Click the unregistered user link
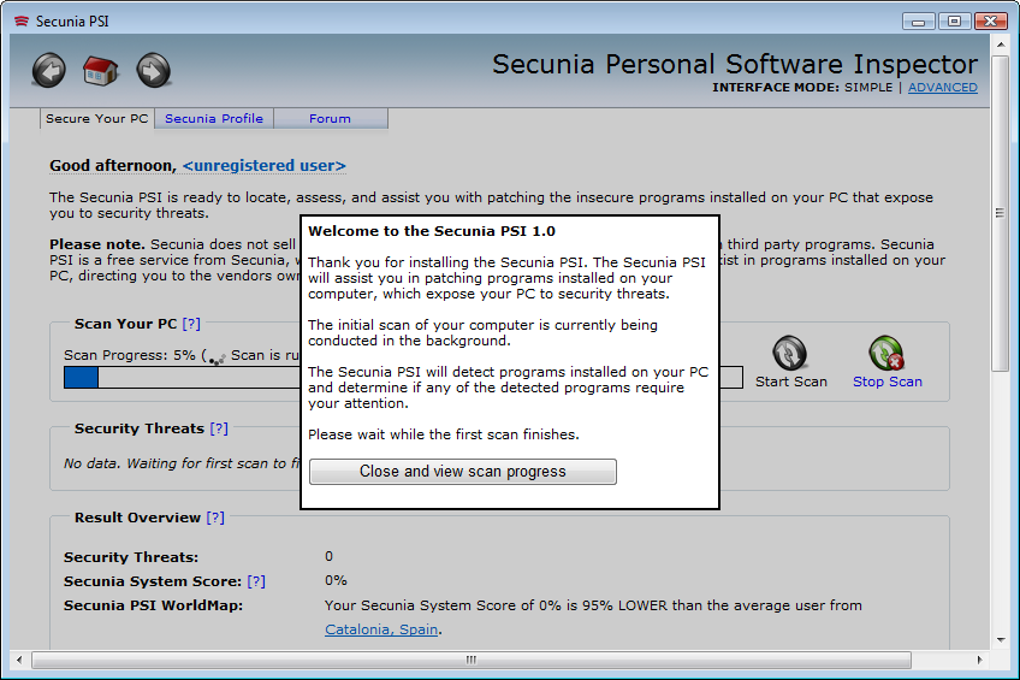This screenshot has width=1020, height=680. (264, 165)
